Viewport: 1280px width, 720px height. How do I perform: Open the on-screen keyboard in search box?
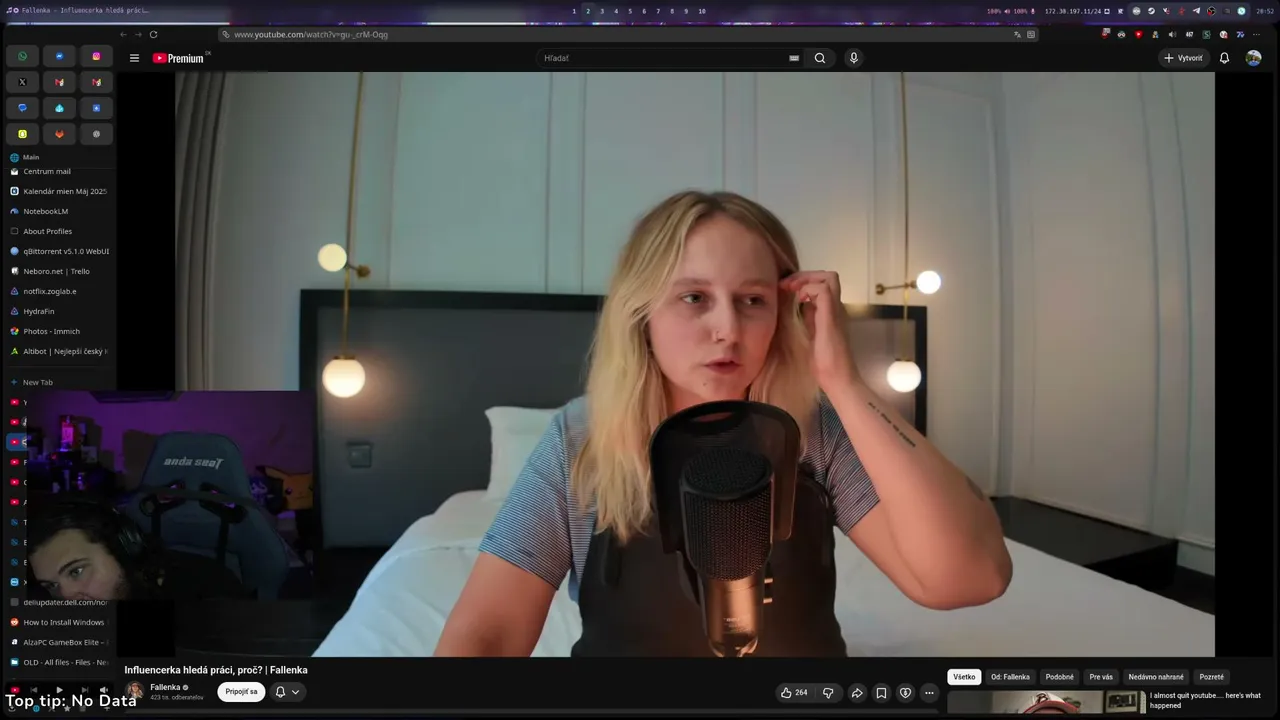794,58
